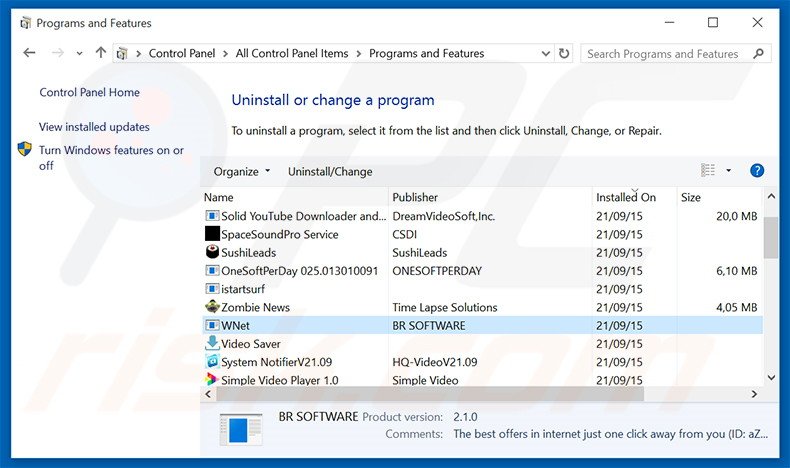Open help with the blue question mark
This screenshot has width=790, height=468.
[x=757, y=171]
